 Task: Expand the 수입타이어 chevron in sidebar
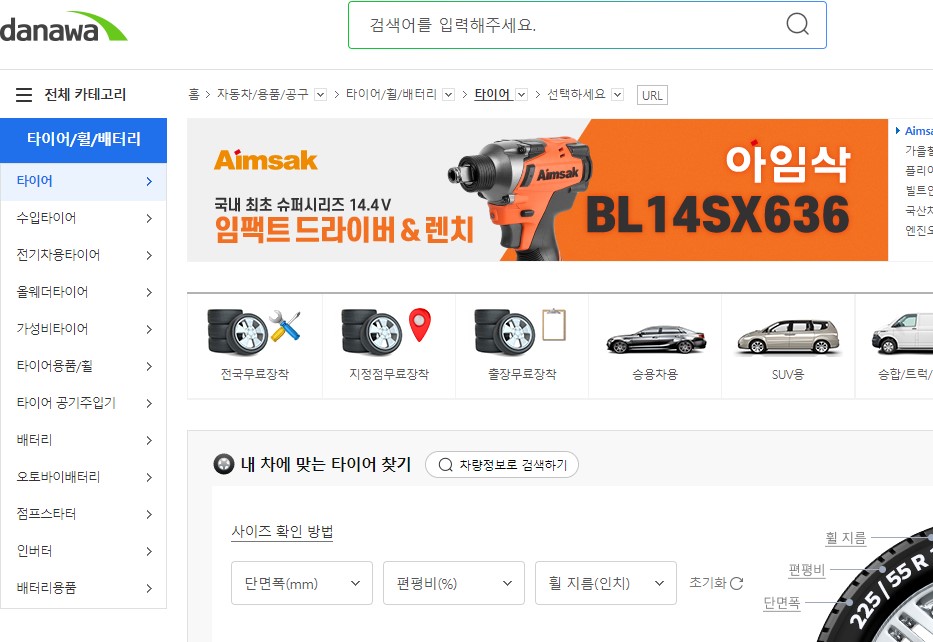pos(149,218)
